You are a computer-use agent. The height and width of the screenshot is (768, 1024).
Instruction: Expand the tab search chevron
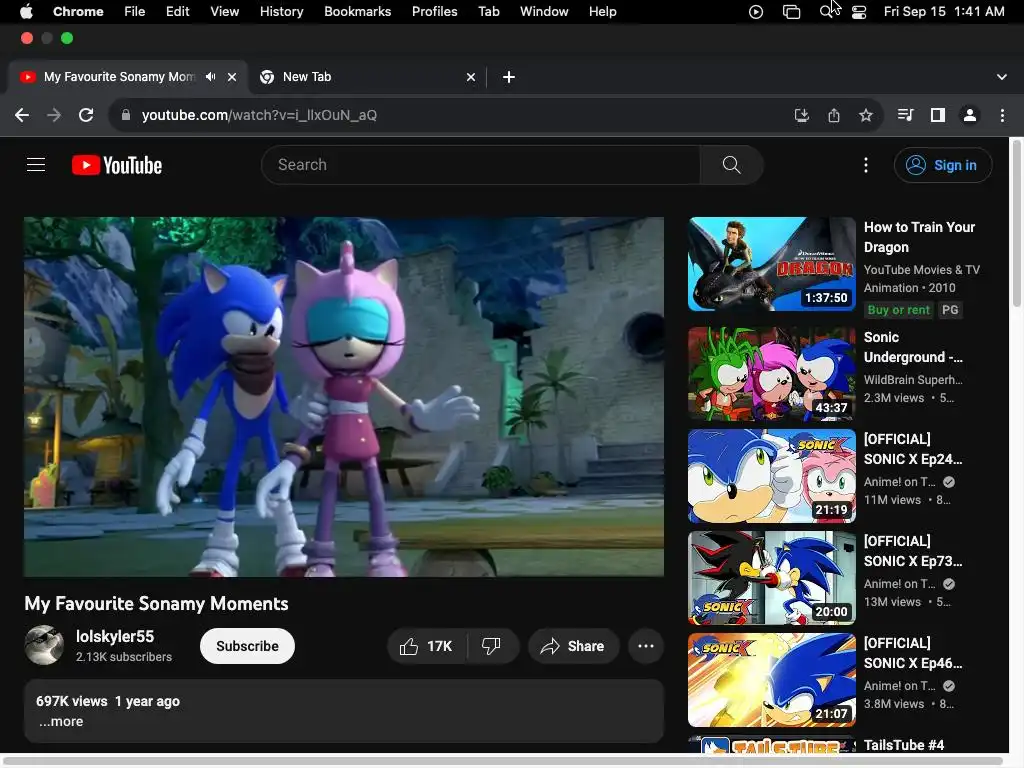tap(1002, 77)
